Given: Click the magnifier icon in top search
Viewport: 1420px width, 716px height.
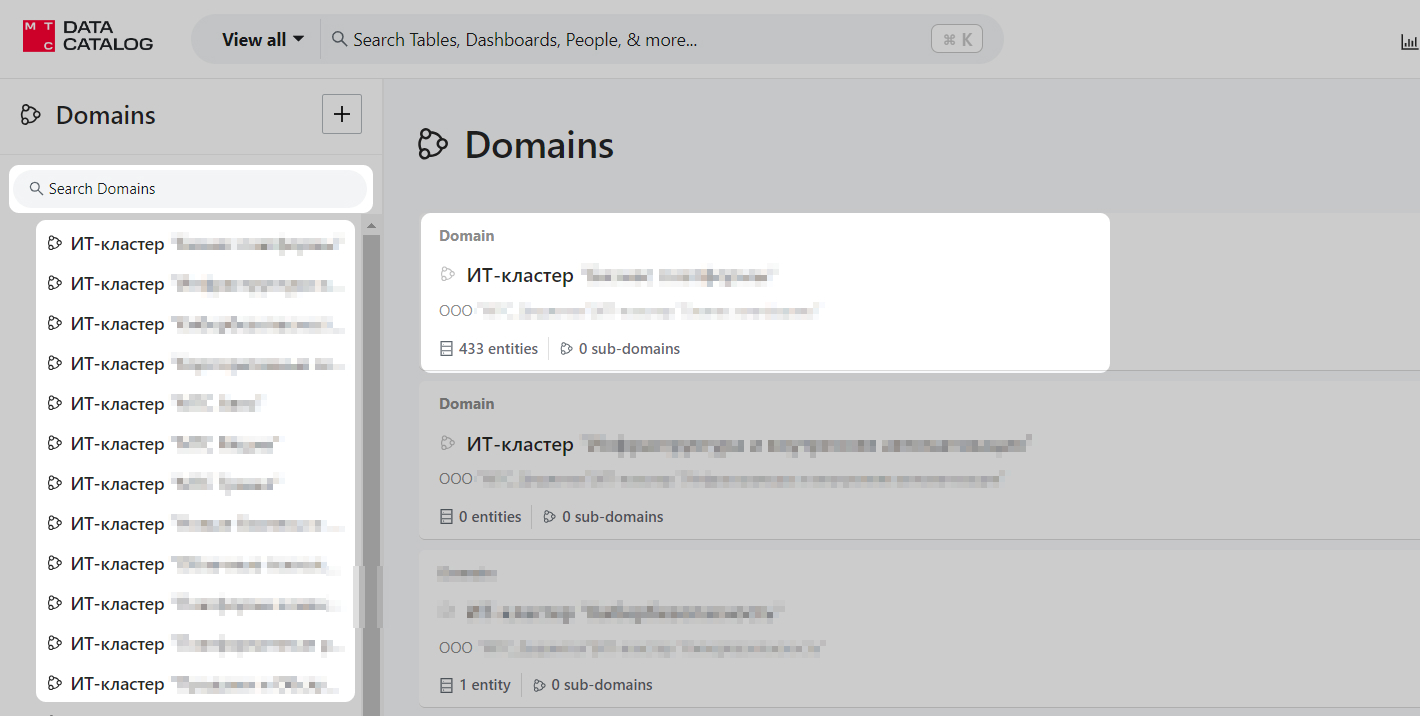Looking at the screenshot, I should point(339,39).
